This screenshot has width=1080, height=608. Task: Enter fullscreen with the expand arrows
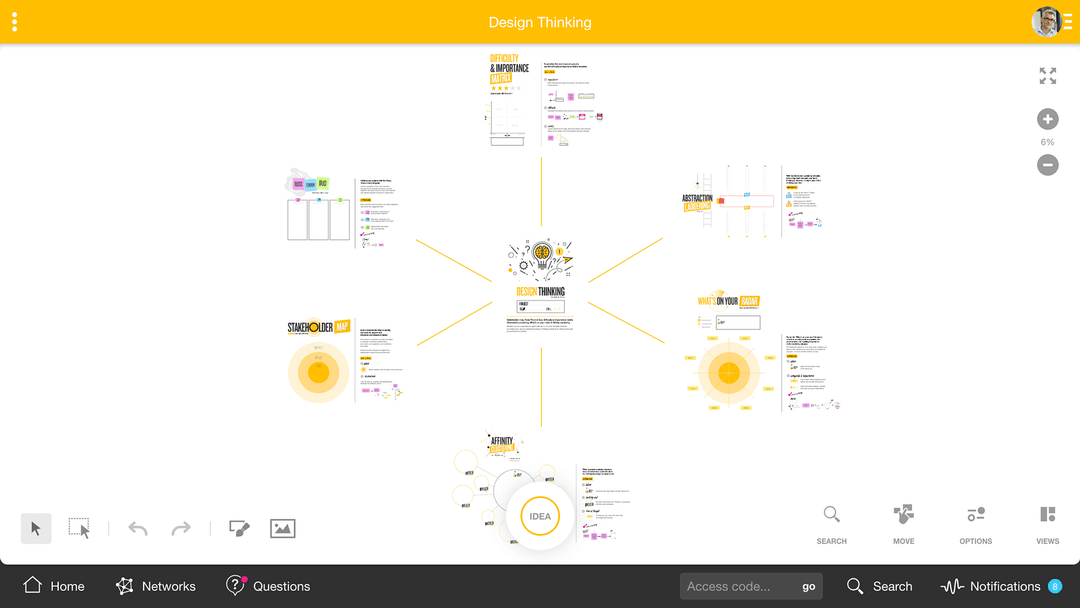pos(1047,76)
